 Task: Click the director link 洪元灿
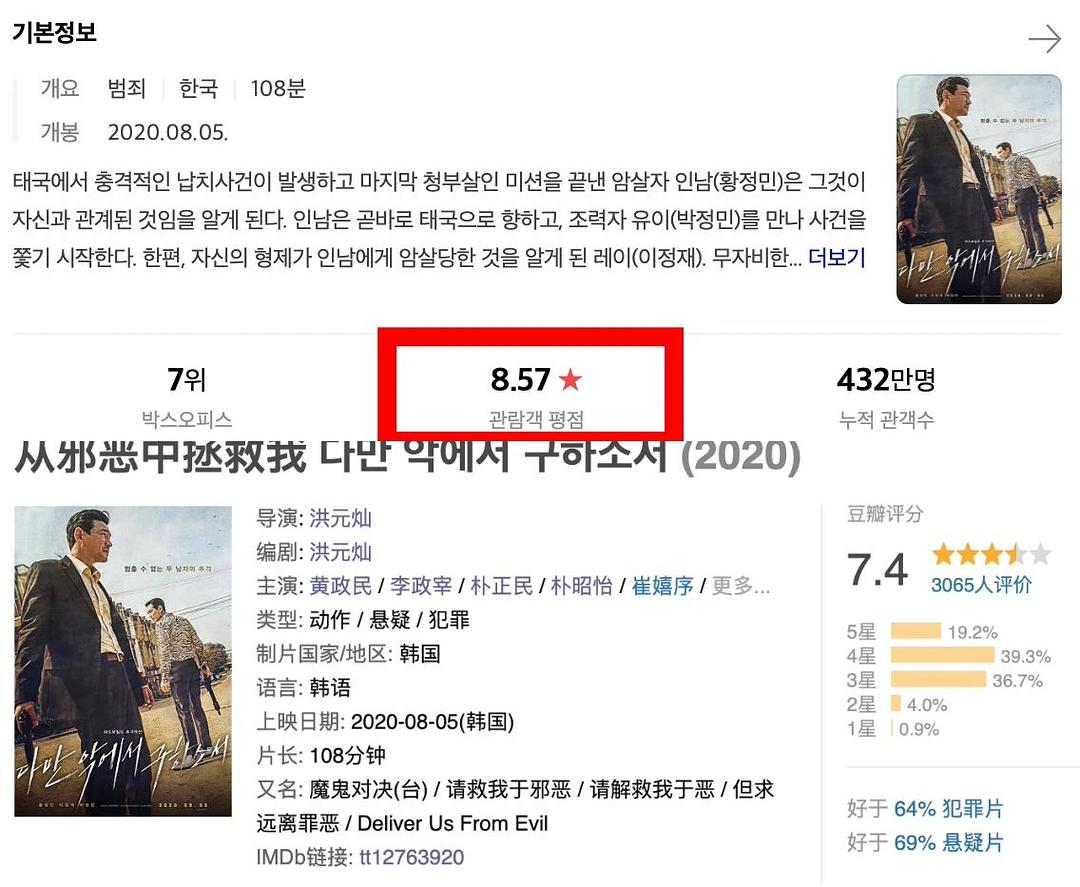[340, 518]
